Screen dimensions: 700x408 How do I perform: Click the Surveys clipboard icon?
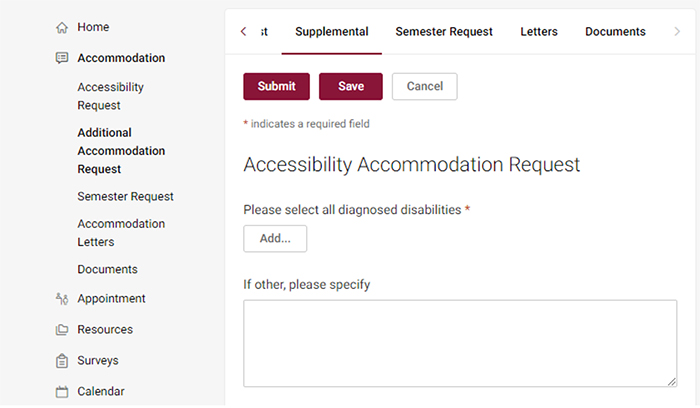click(x=62, y=361)
